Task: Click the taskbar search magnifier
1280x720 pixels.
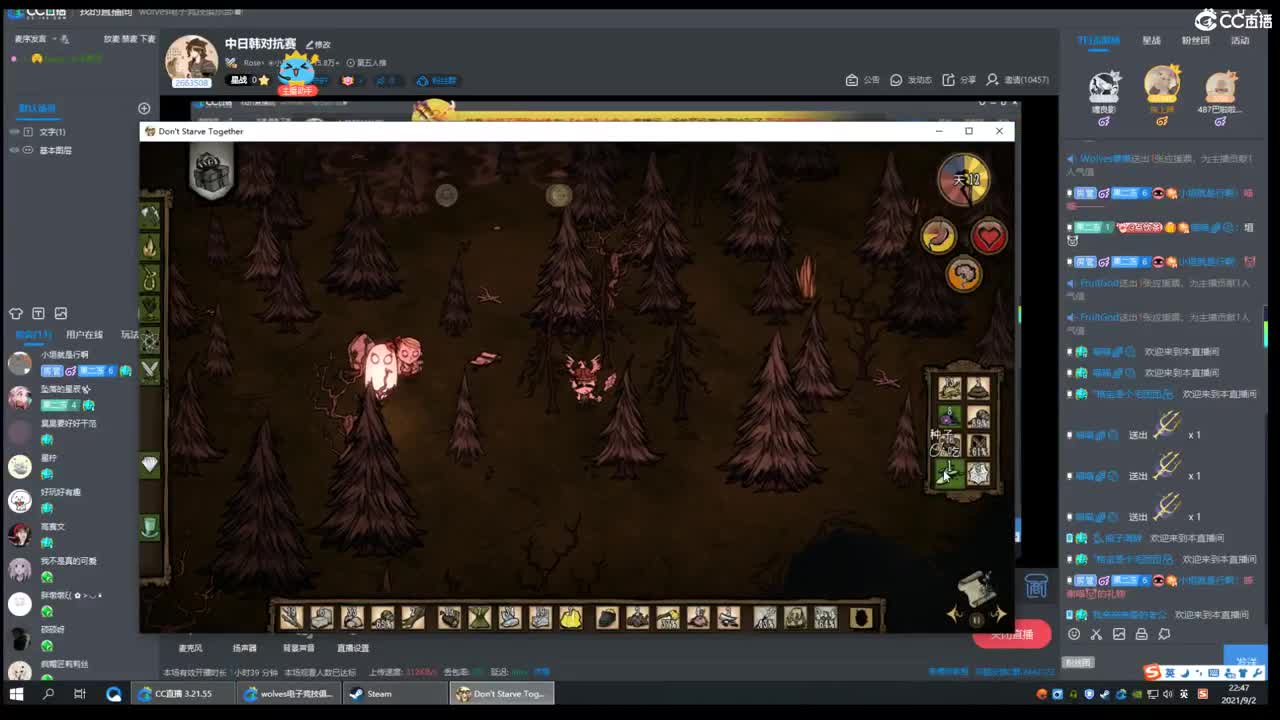Action: click(x=48, y=693)
